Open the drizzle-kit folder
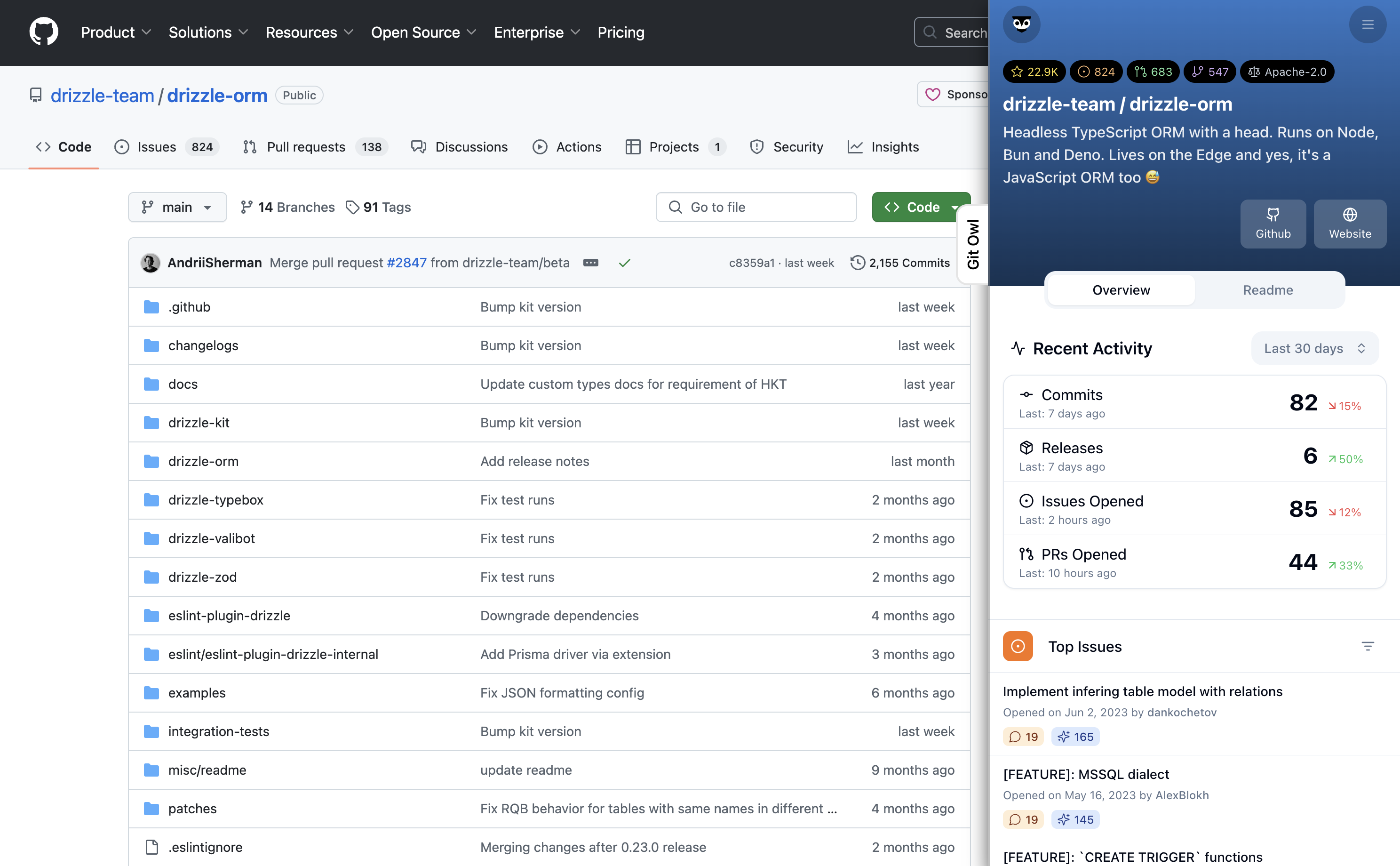 point(199,423)
